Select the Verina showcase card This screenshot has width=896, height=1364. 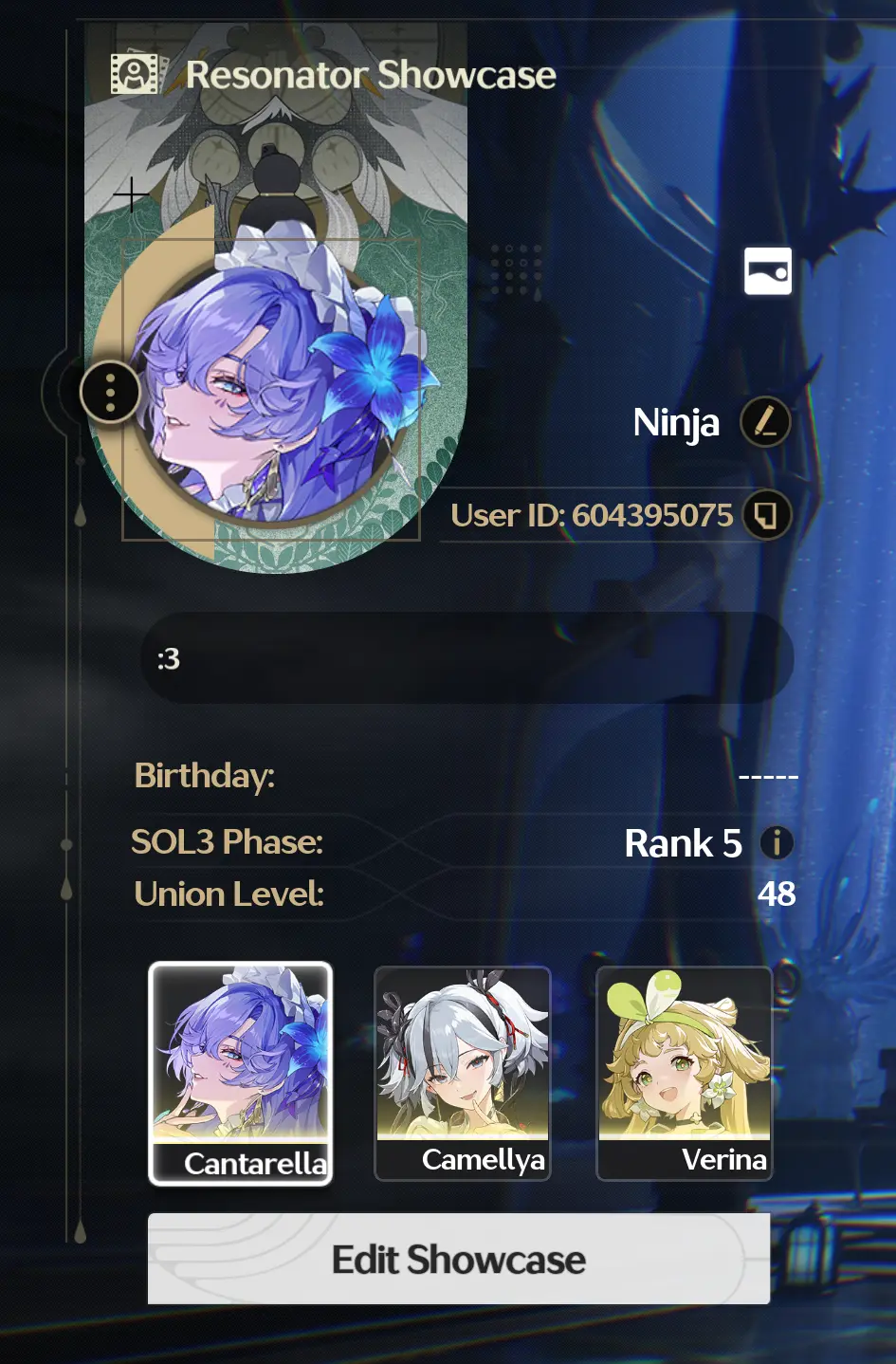[685, 1074]
